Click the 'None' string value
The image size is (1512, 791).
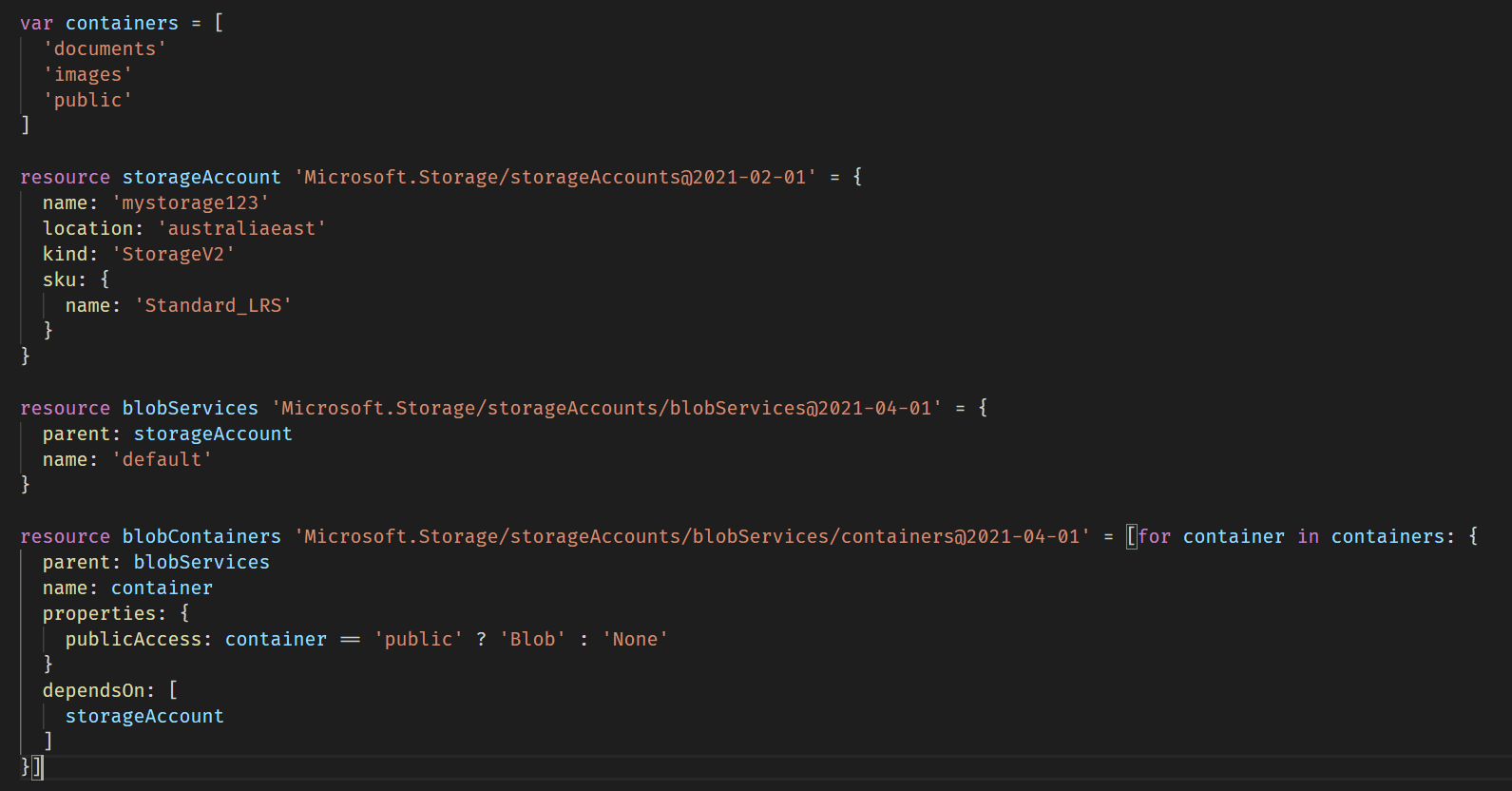[x=635, y=639]
